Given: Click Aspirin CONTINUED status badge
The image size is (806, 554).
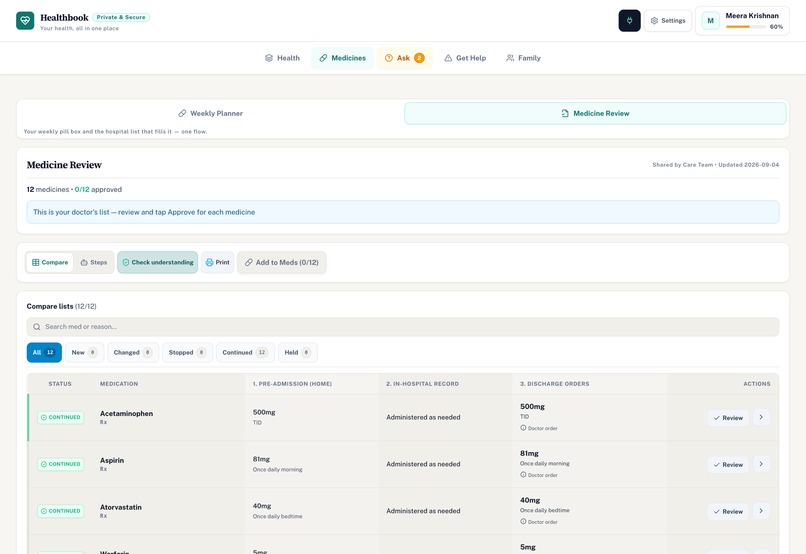Looking at the screenshot, I should pyautogui.click(x=61, y=464).
